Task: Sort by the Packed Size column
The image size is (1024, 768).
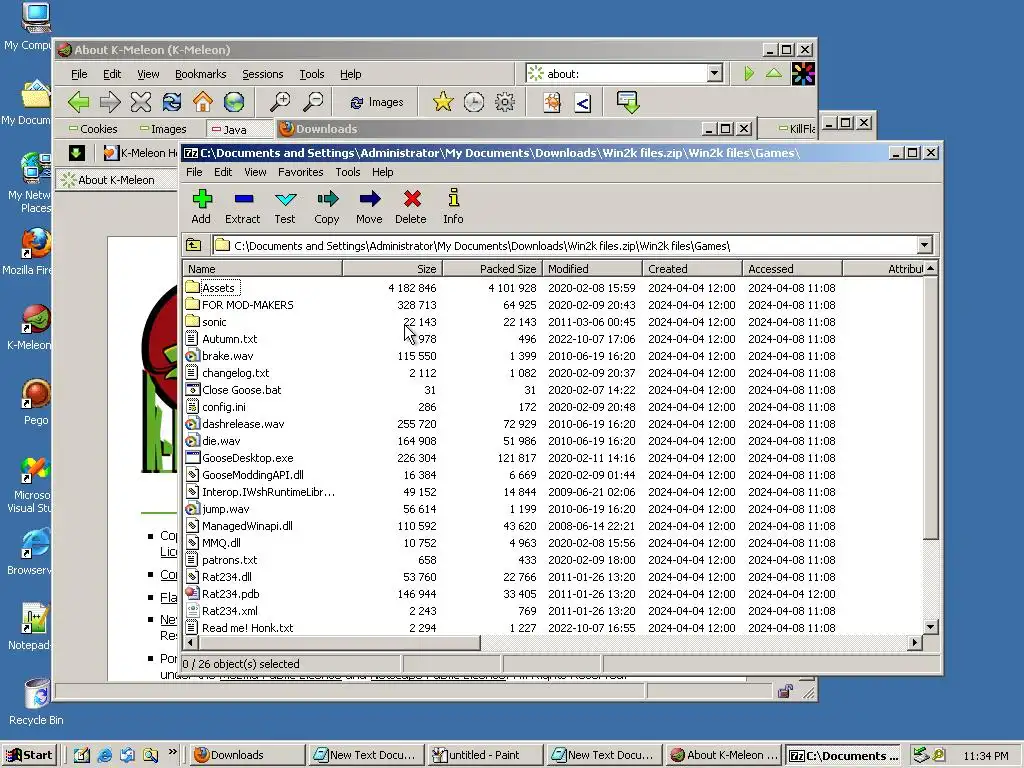Action: (492, 268)
